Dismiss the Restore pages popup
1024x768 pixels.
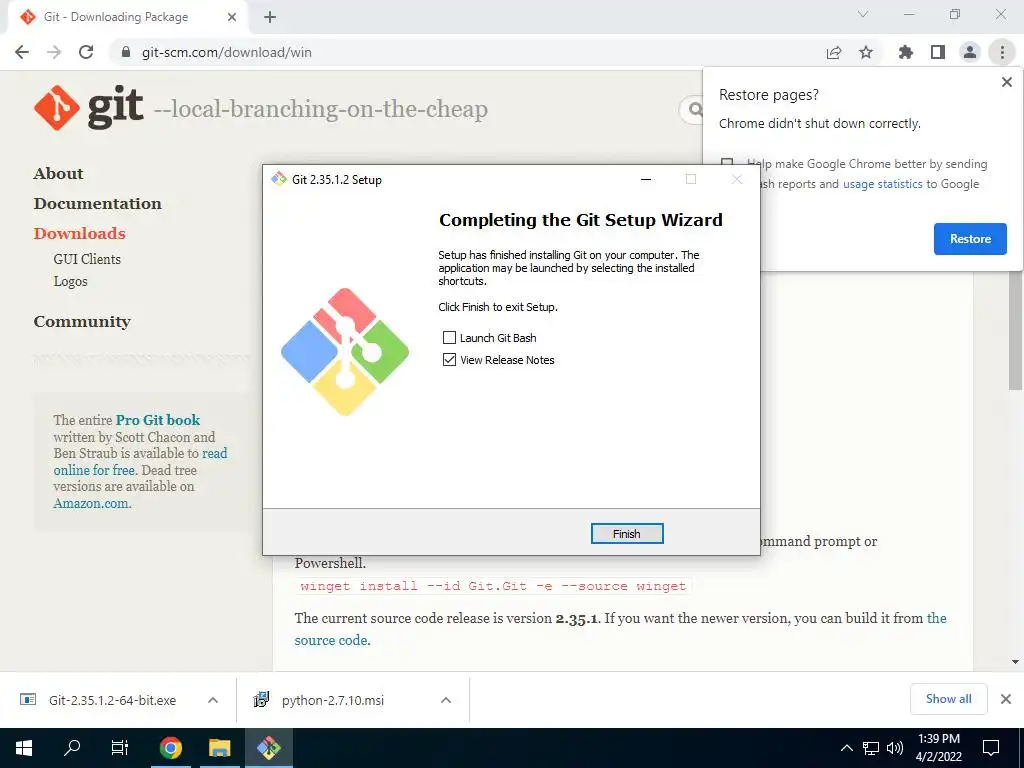(x=1006, y=82)
